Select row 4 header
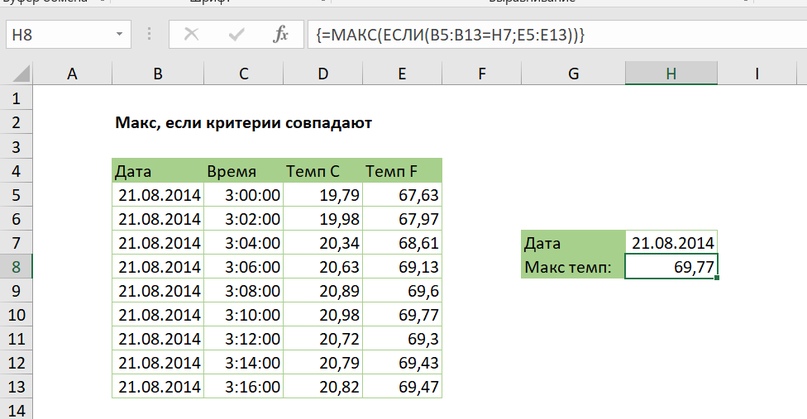 (16, 171)
